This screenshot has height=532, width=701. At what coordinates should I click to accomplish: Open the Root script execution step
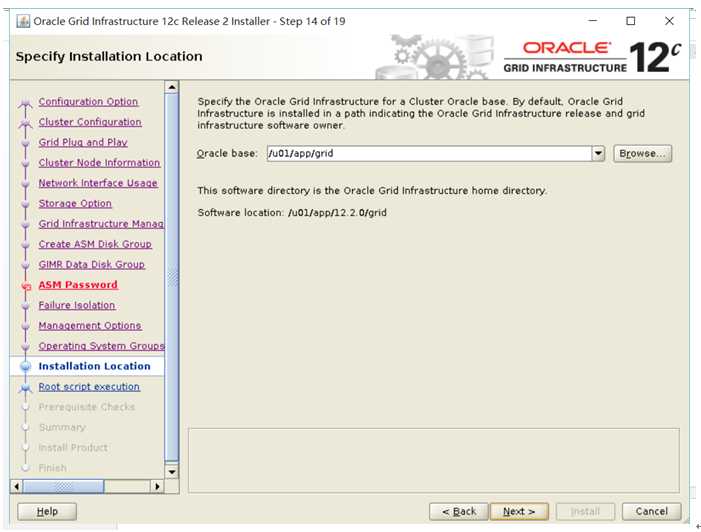coord(89,387)
